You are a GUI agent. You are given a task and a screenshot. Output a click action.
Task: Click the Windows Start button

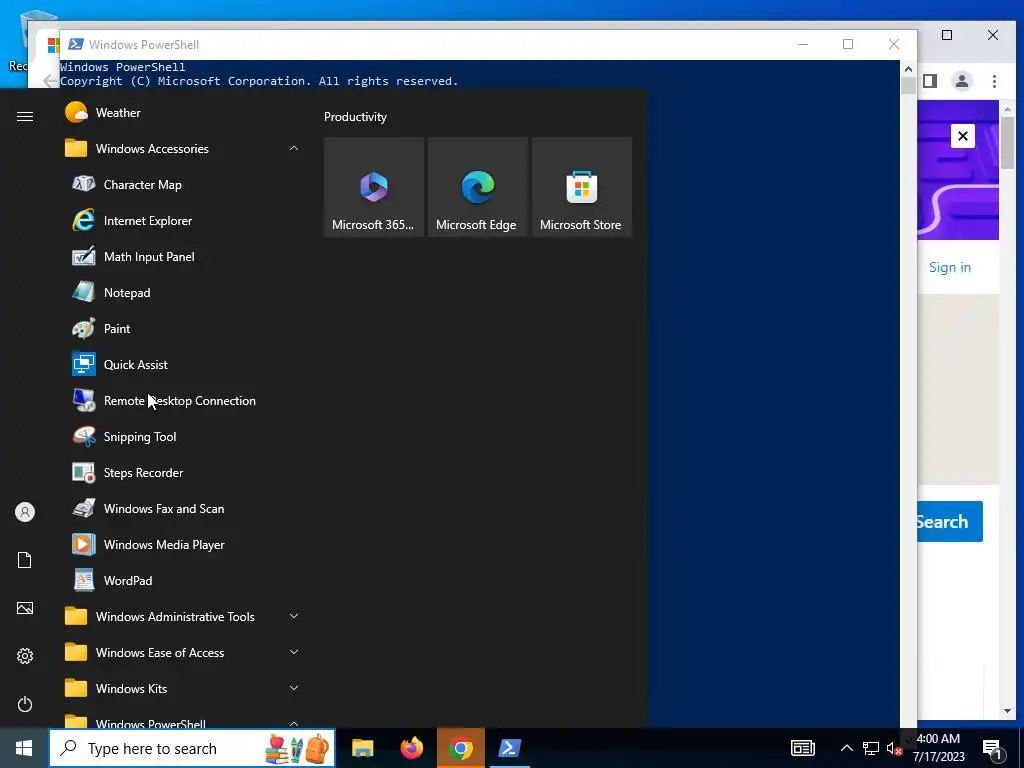24,748
